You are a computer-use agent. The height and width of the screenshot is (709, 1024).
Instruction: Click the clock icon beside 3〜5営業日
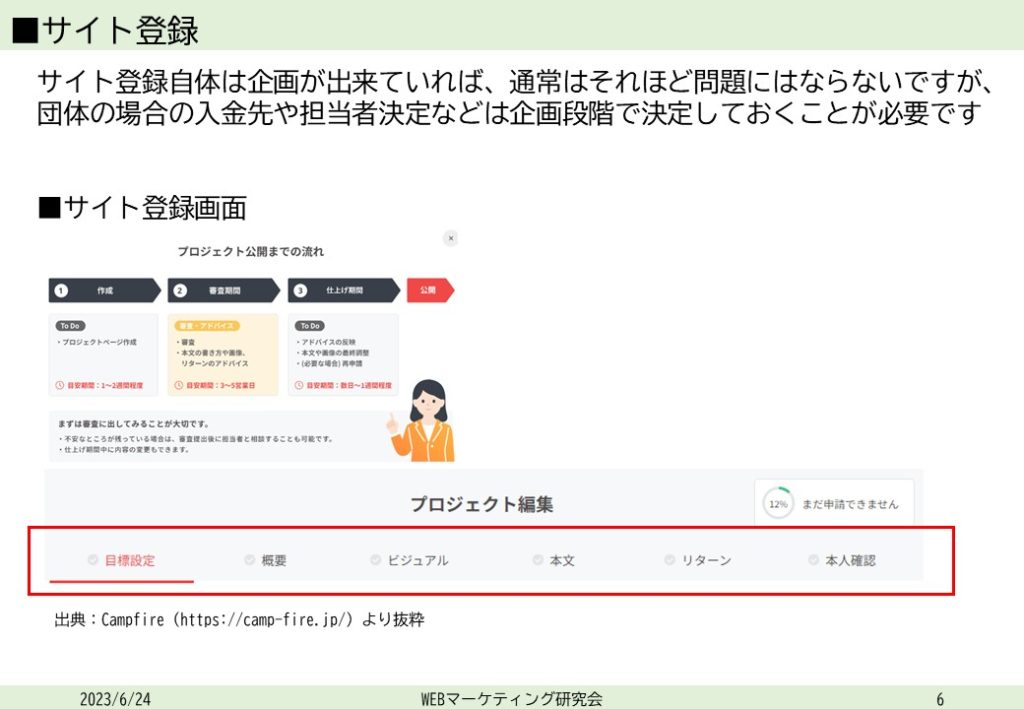[x=178, y=385]
